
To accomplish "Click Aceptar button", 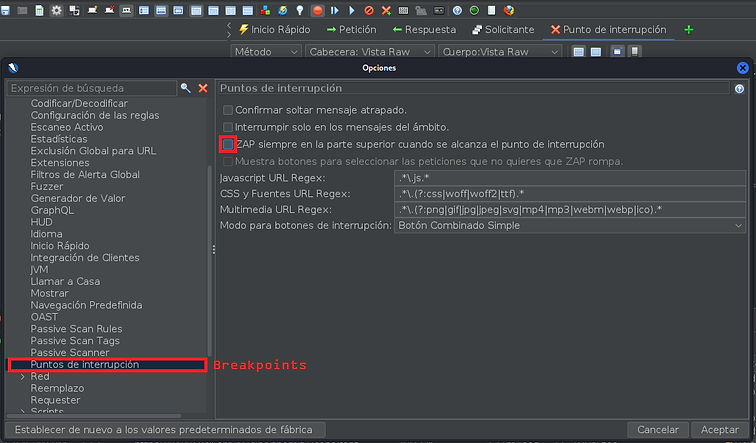I will [x=719, y=430].
